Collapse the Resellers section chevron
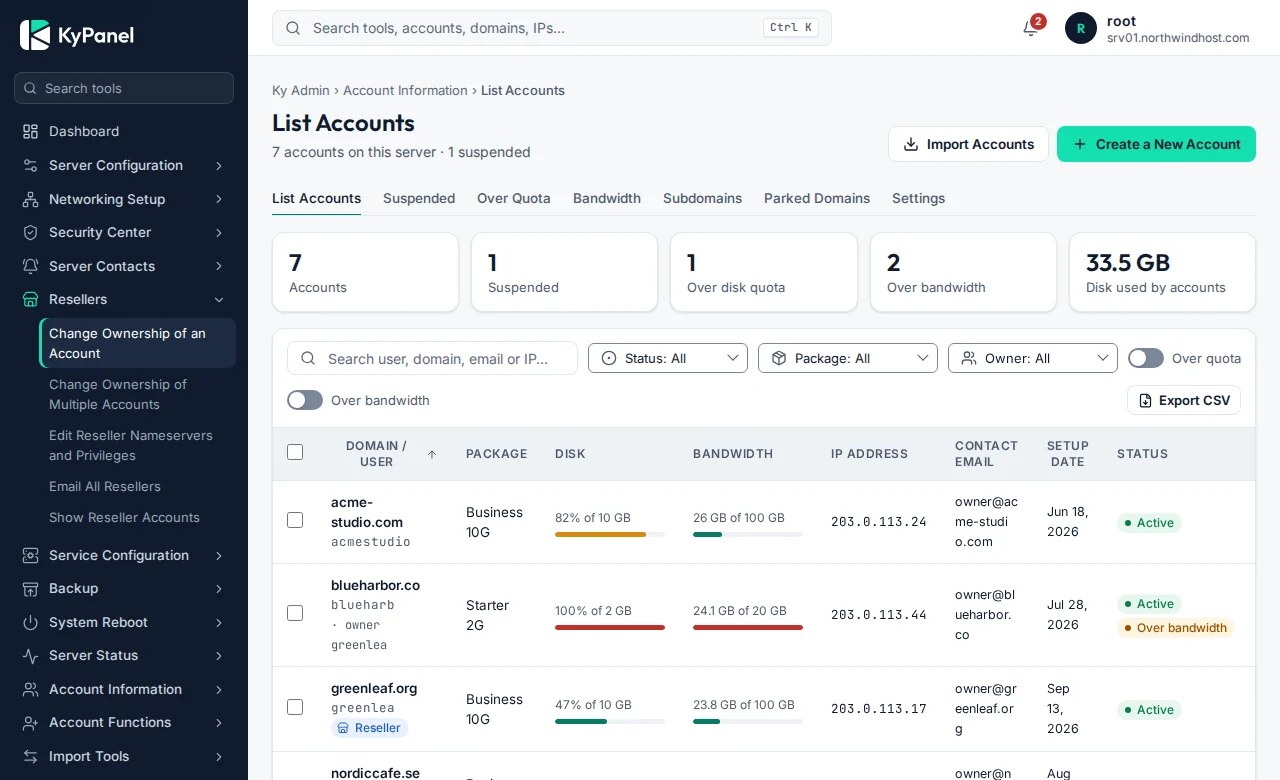Image resolution: width=1280 pixels, height=780 pixels. (x=219, y=299)
